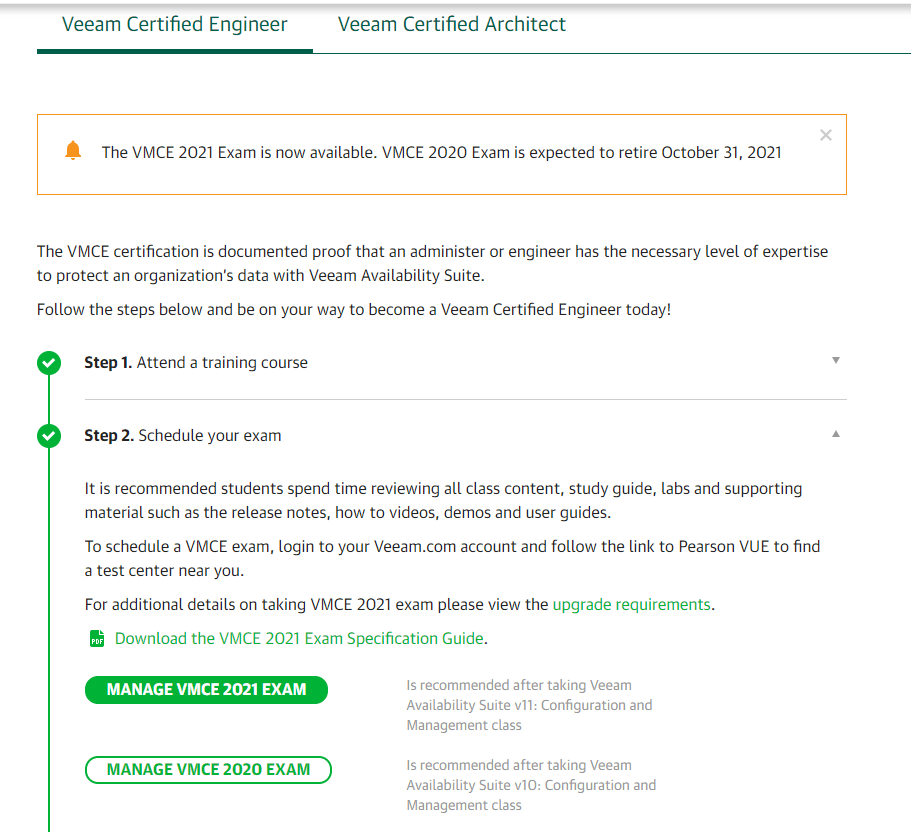This screenshot has width=911, height=832.
Task: Click the VMCE 2021 exam available announcement text
Action: pos(441,153)
